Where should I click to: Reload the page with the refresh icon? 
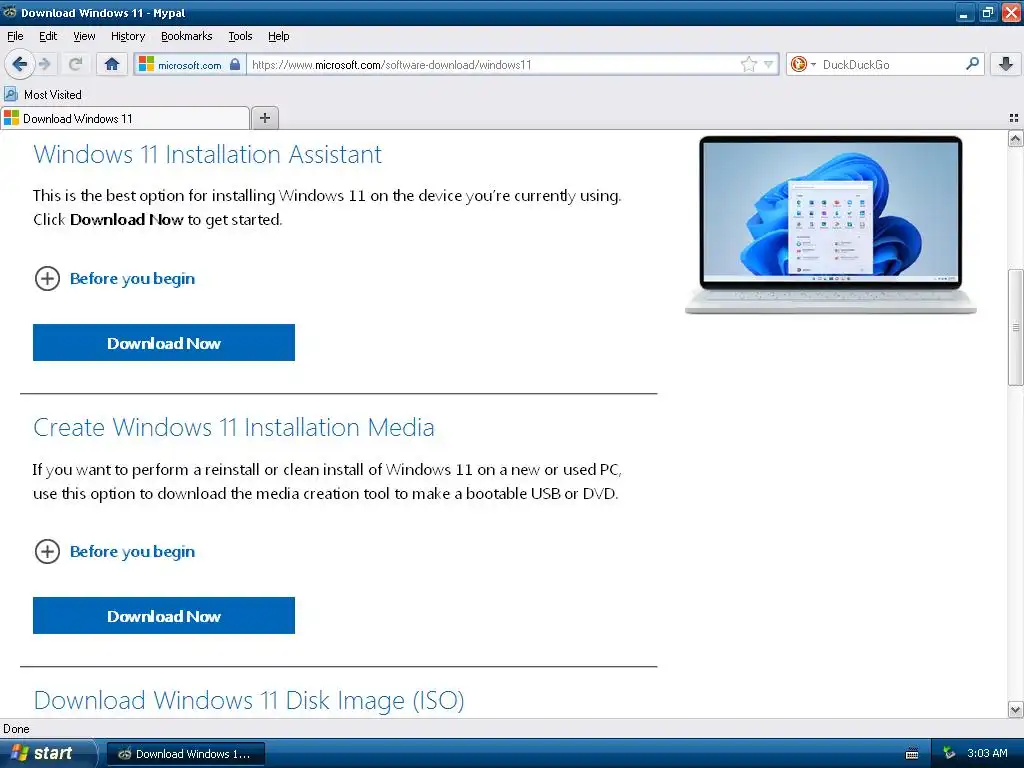tap(76, 64)
